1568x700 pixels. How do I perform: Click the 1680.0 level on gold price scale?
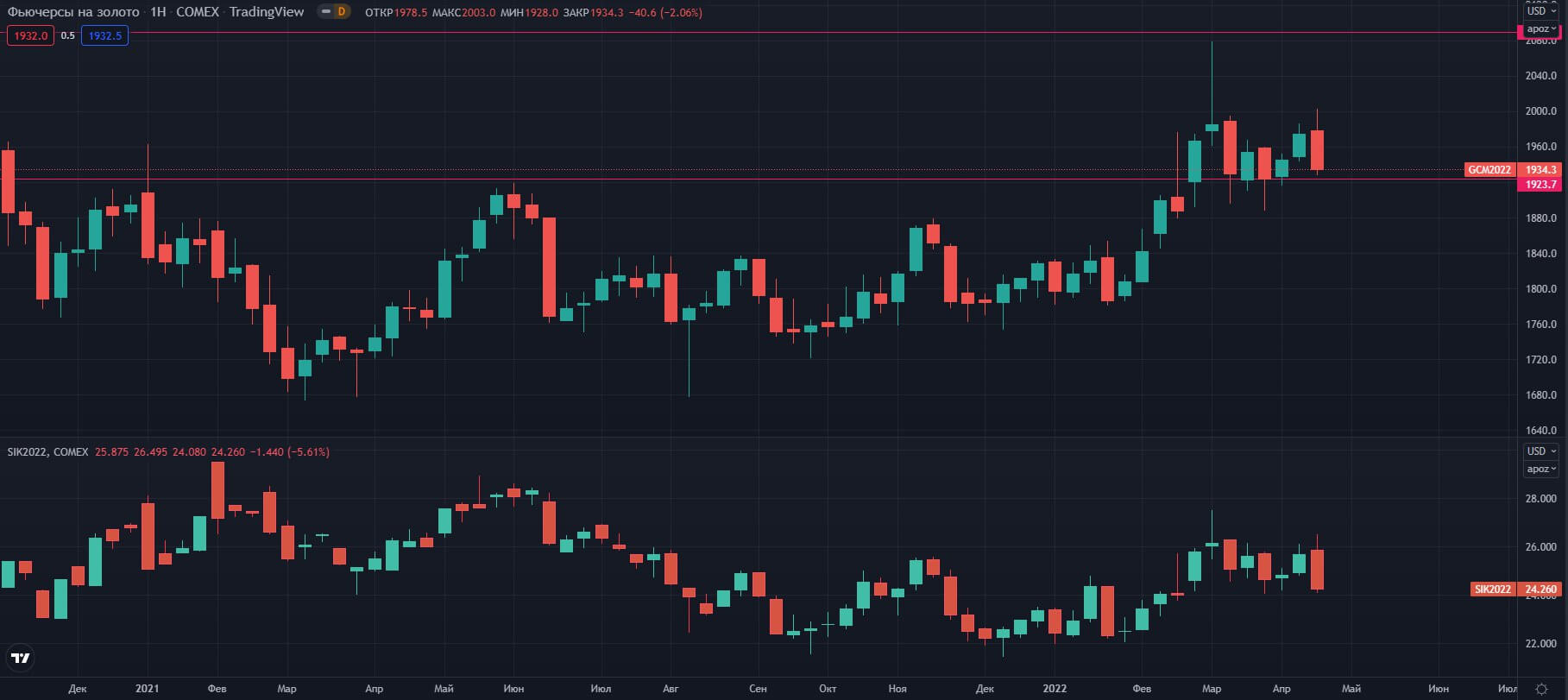pos(1541,395)
